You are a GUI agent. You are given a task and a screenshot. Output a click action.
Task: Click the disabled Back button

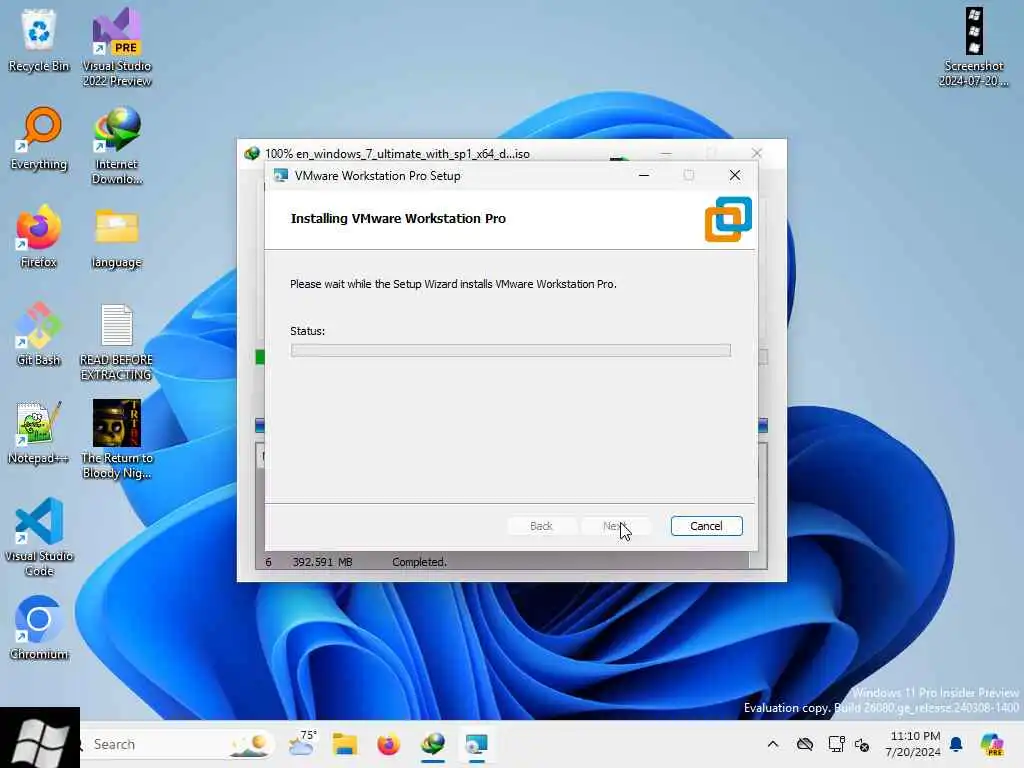pos(541,526)
